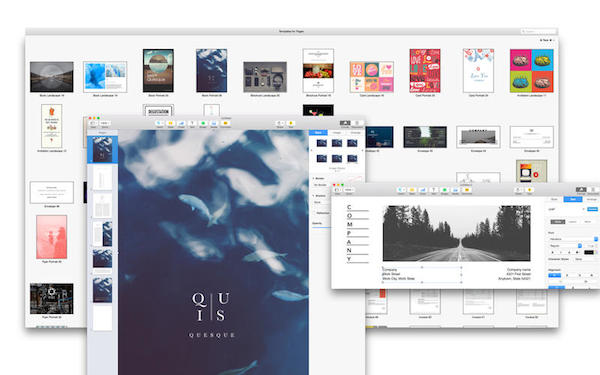600x375 pixels.
Task: Click Chart icon in fish document toolbar
Action: (181, 123)
